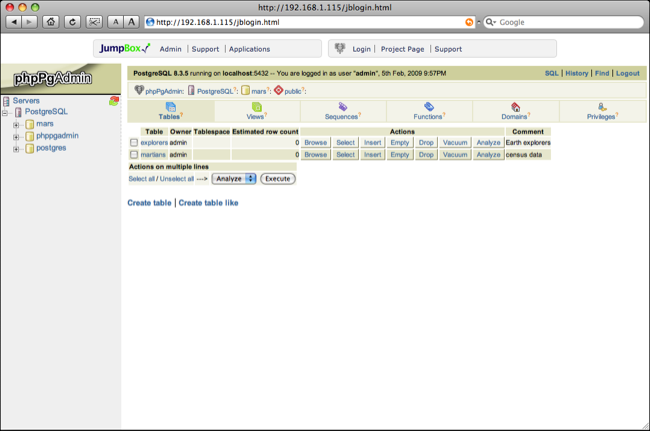
Task: Click the PostgreSQL server icon in the tree
Action: point(18,112)
